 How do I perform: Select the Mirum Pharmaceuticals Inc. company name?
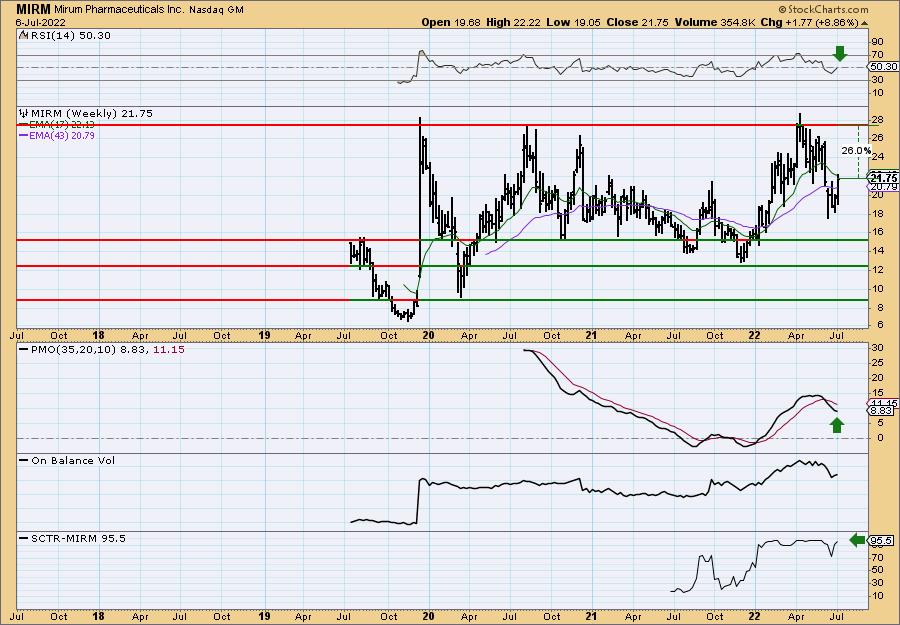click(119, 10)
